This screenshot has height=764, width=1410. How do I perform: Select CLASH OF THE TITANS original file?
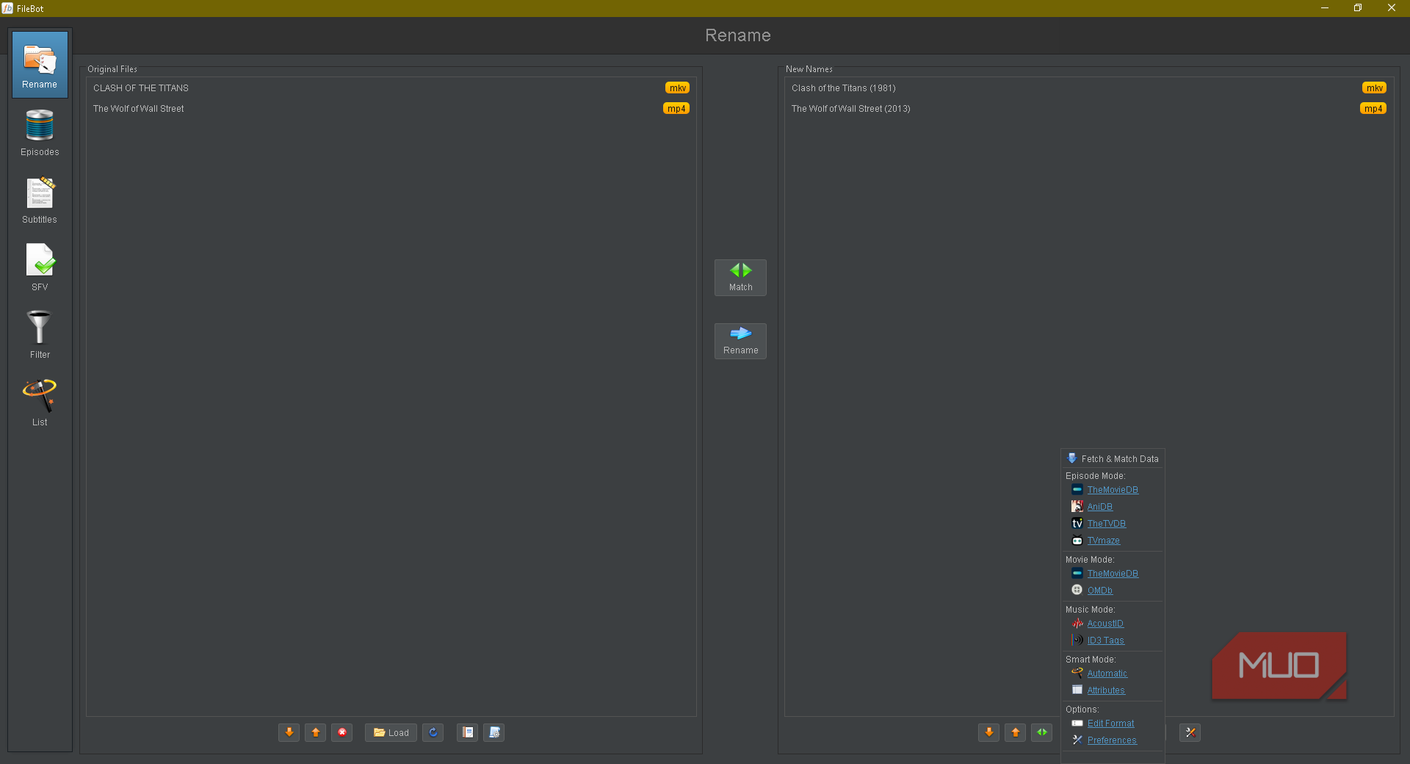tap(391, 88)
